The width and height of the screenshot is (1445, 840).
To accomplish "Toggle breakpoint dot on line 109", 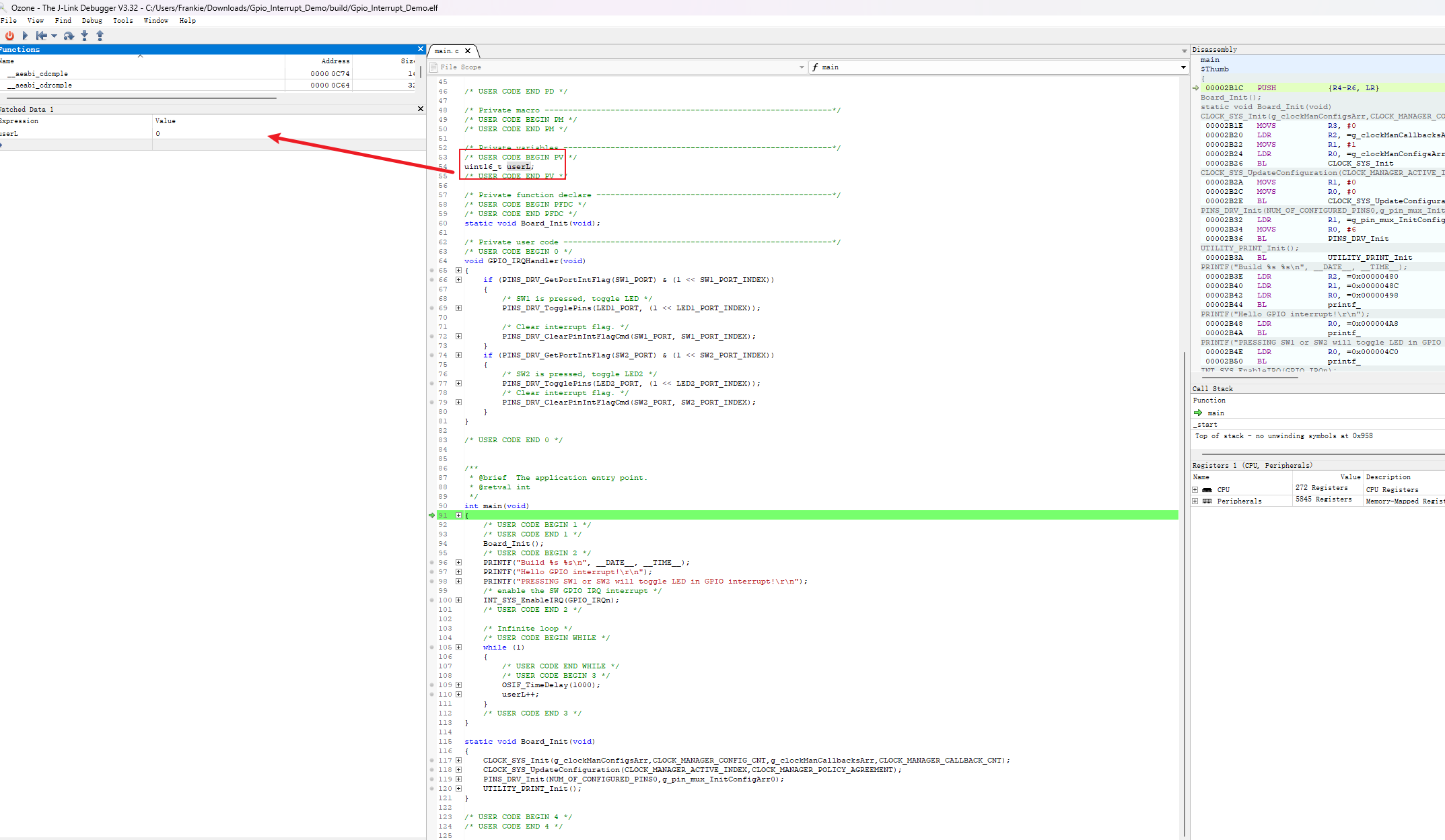I will [432, 685].
